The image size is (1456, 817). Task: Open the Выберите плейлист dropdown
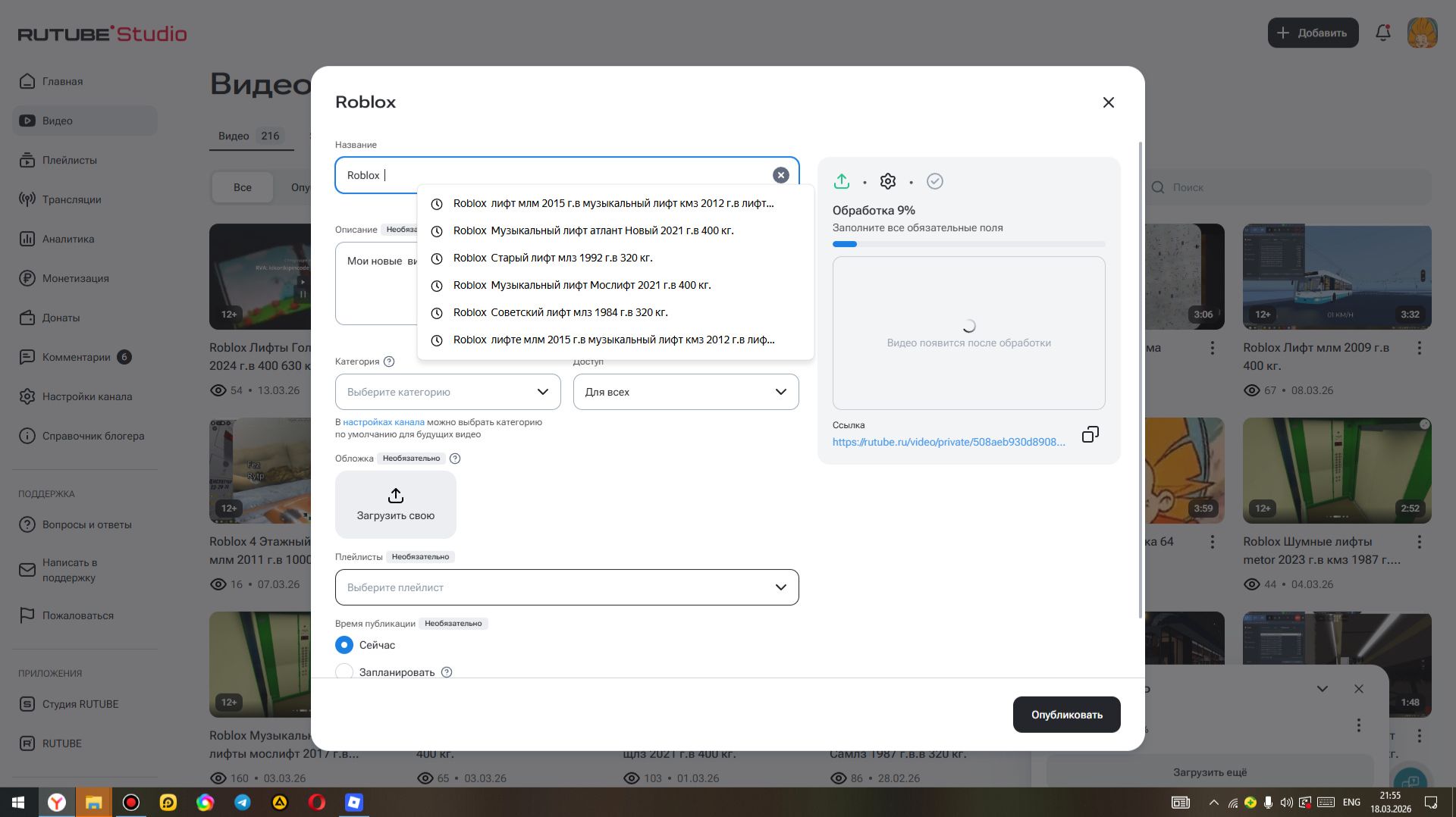point(567,587)
